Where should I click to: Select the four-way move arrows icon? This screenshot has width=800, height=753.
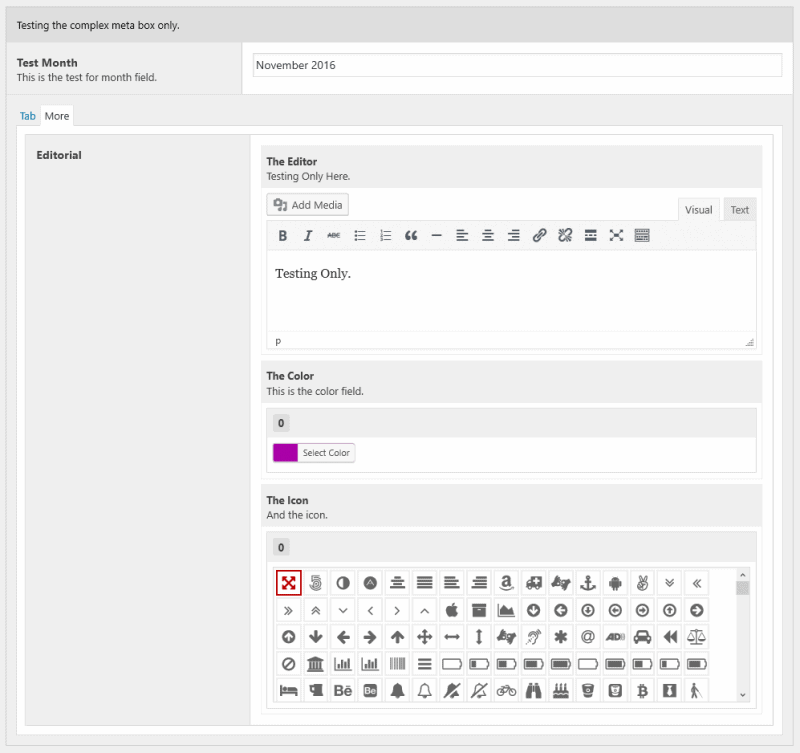(x=424, y=637)
